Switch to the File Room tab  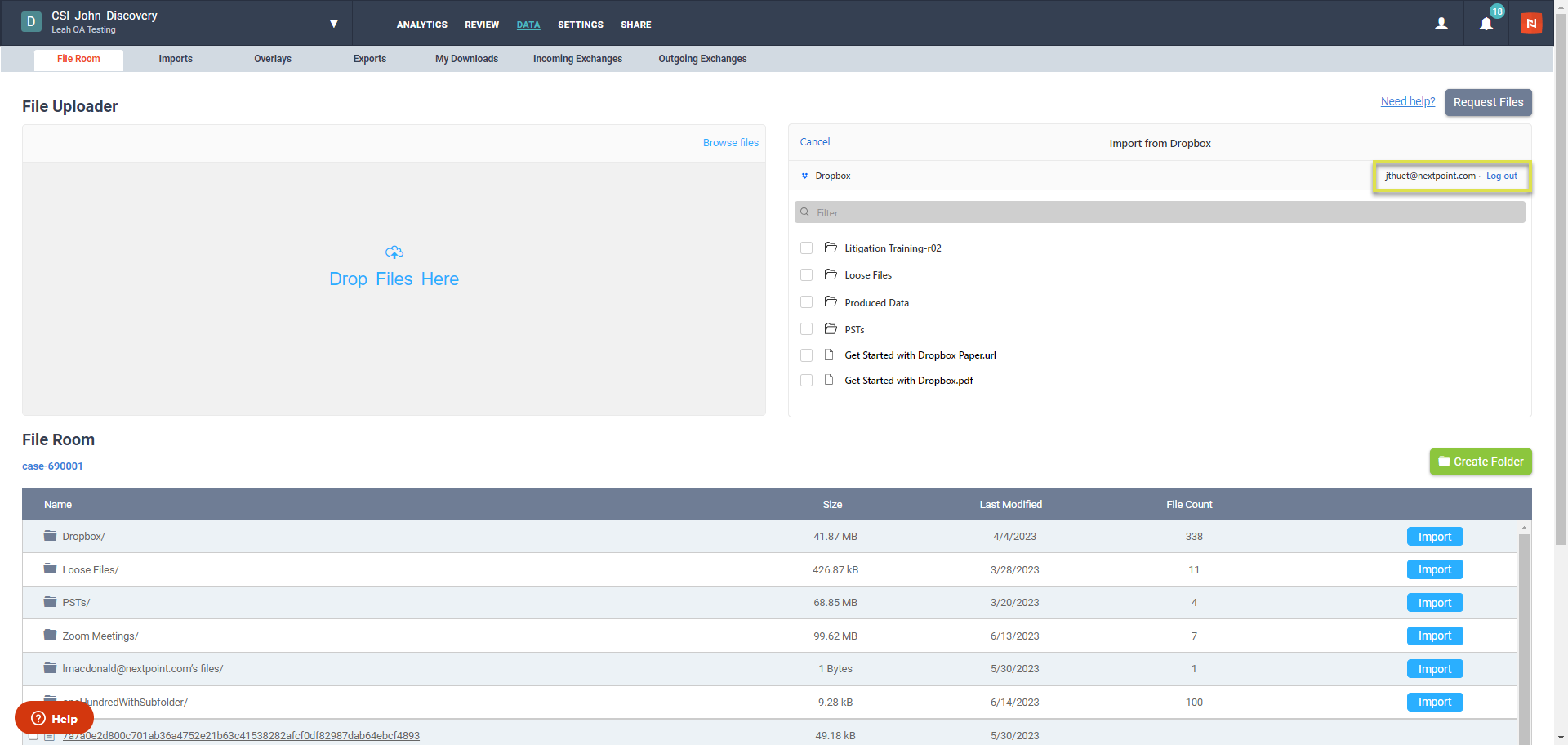point(78,60)
